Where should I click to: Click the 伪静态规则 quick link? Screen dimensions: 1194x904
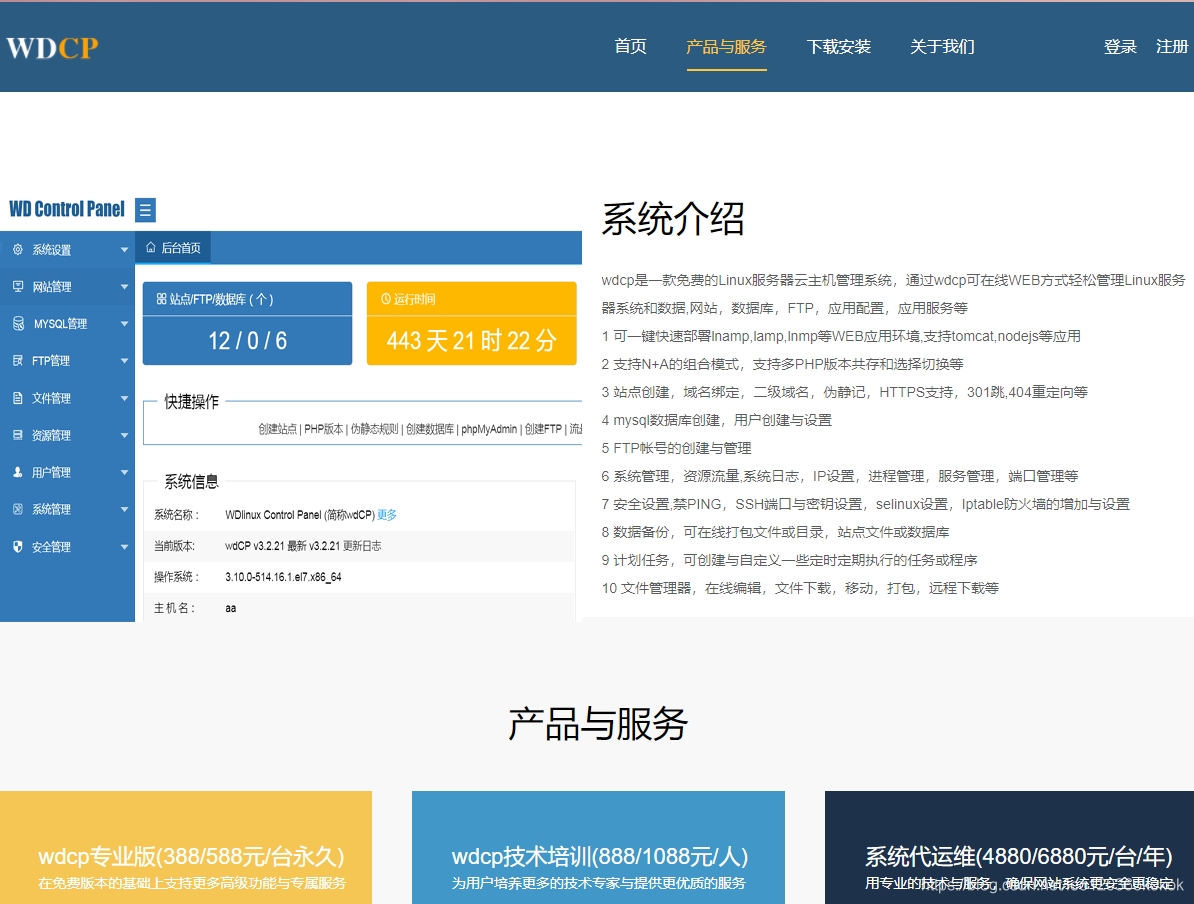375,429
